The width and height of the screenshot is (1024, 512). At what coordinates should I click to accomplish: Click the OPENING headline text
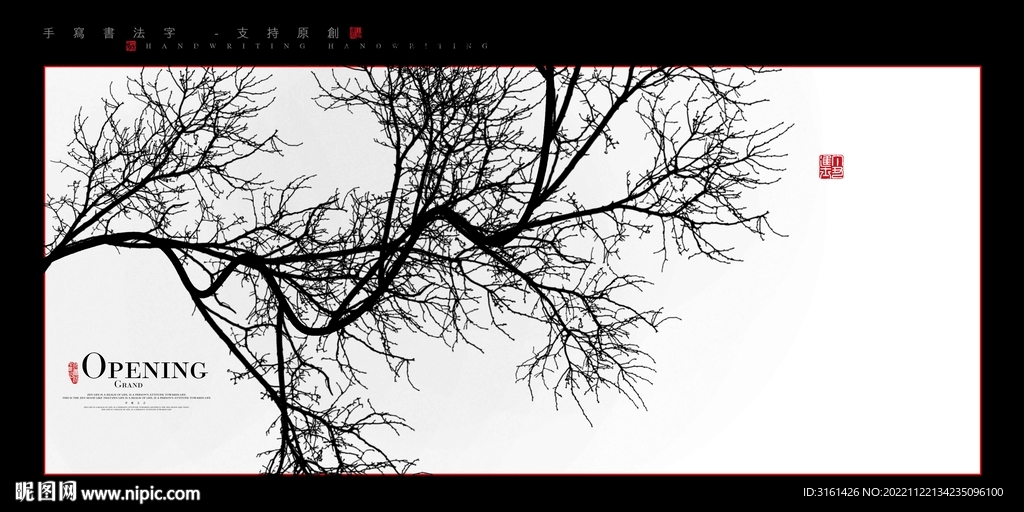[x=144, y=367]
